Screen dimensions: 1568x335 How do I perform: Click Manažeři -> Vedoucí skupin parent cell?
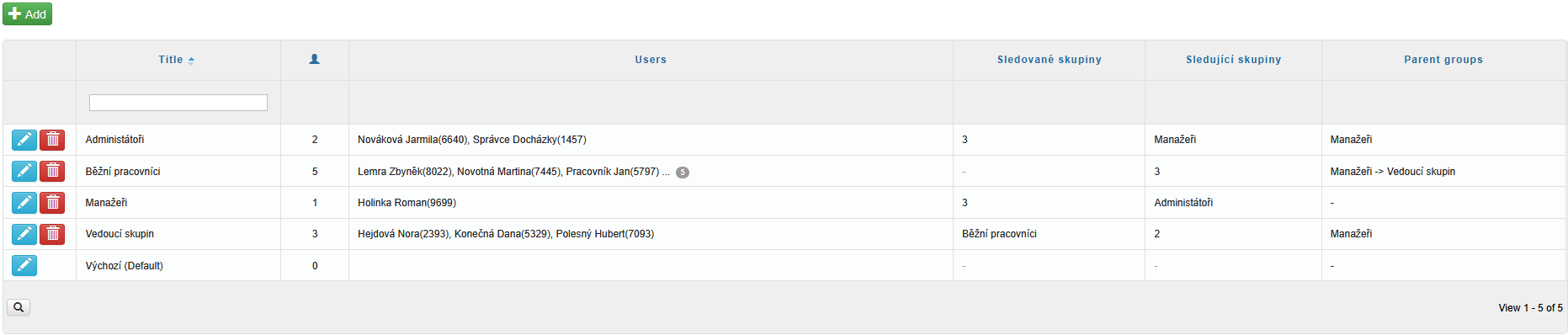pyautogui.click(x=1392, y=172)
